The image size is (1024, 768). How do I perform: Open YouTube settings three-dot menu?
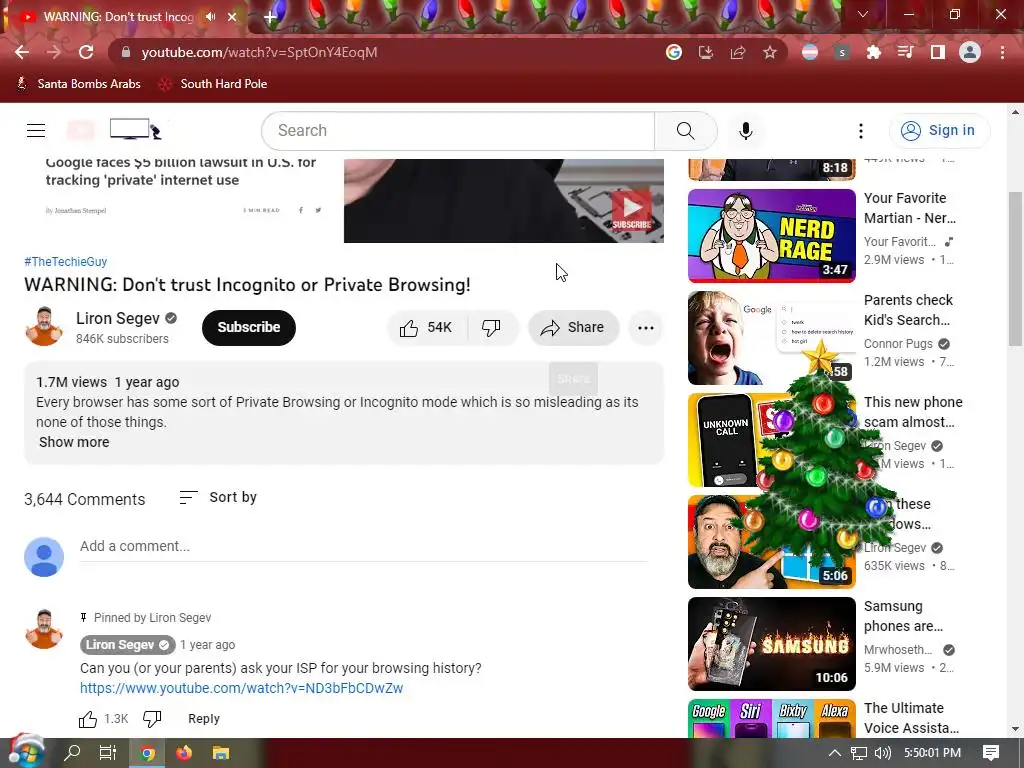(861, 131)
